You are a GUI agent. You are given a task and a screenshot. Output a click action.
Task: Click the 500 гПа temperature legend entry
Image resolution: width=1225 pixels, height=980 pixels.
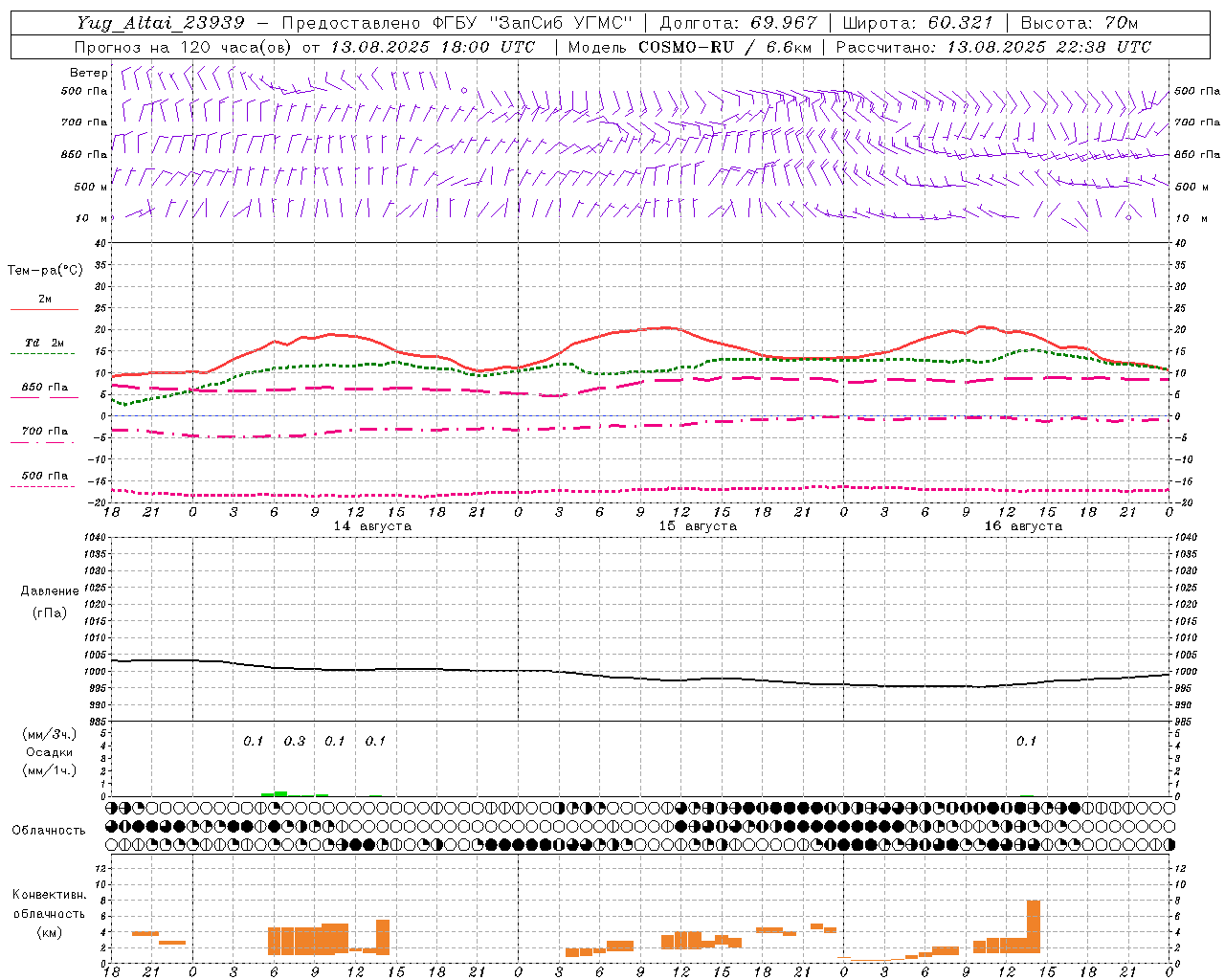coord(45,476)
